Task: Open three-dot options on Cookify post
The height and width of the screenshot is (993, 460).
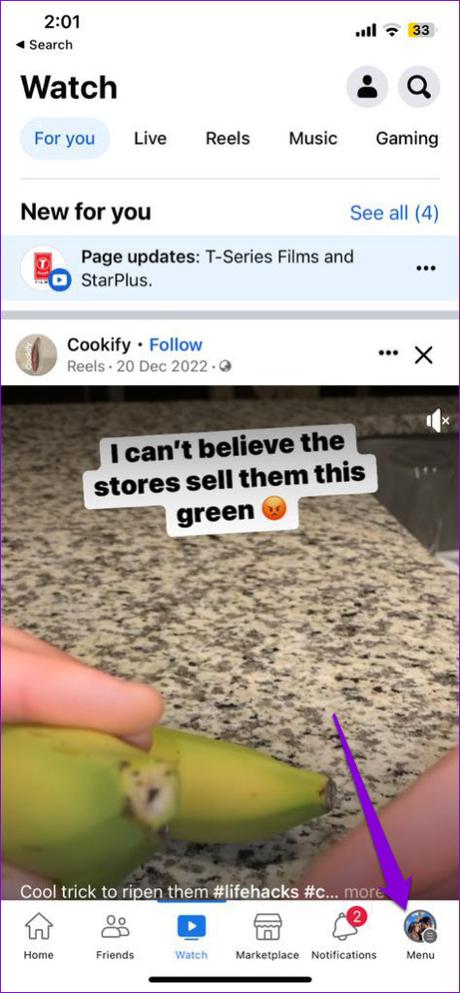Action: [388, 353]
